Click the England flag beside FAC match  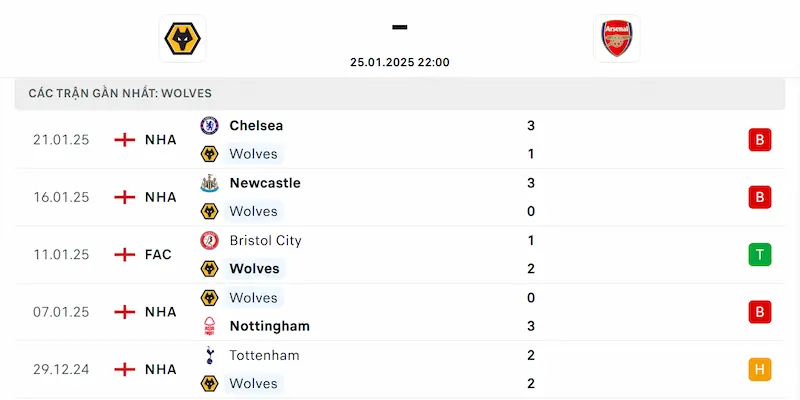tap(125, 255)
